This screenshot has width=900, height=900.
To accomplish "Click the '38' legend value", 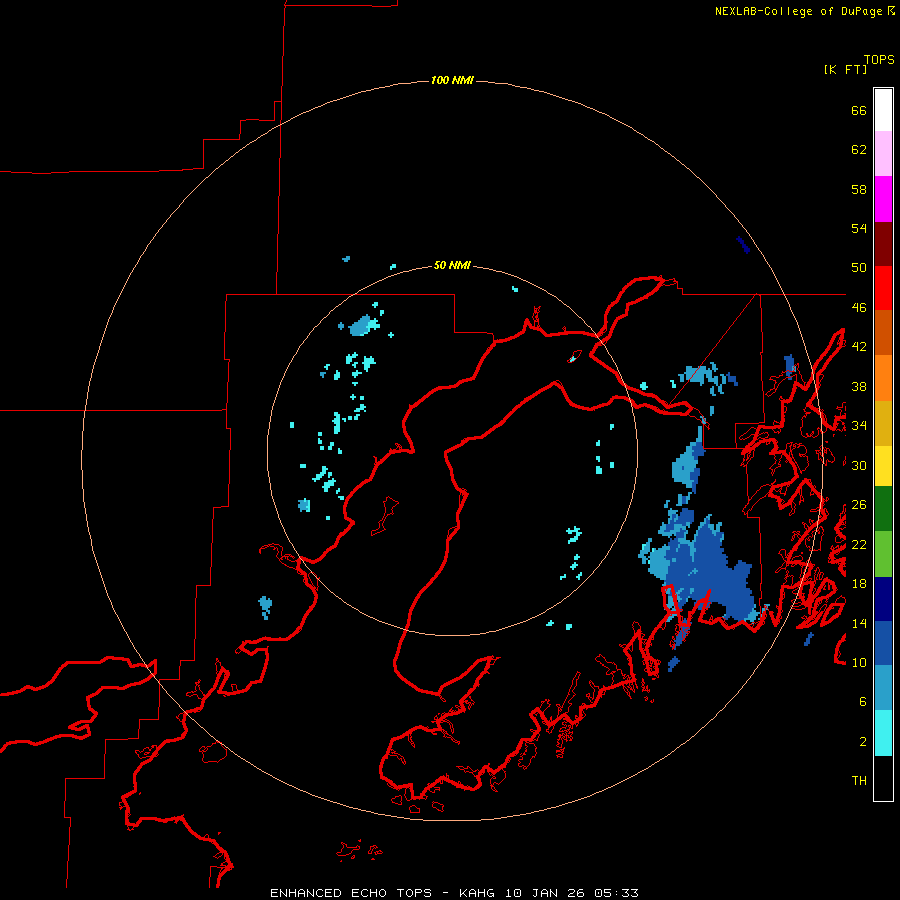I will click(x=859, y=386).
